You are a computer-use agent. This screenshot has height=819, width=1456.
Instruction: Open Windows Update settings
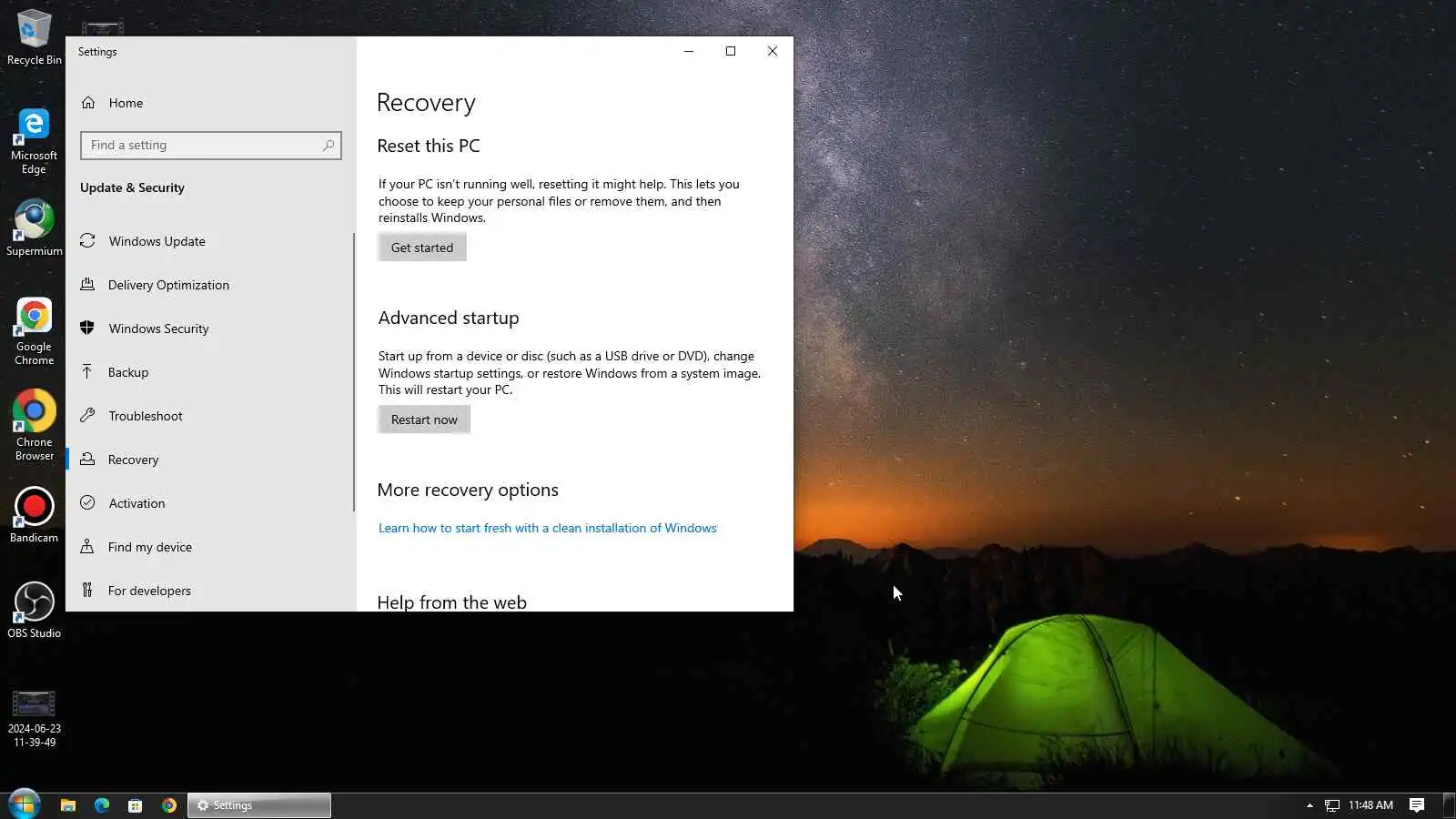coord(209,241)
